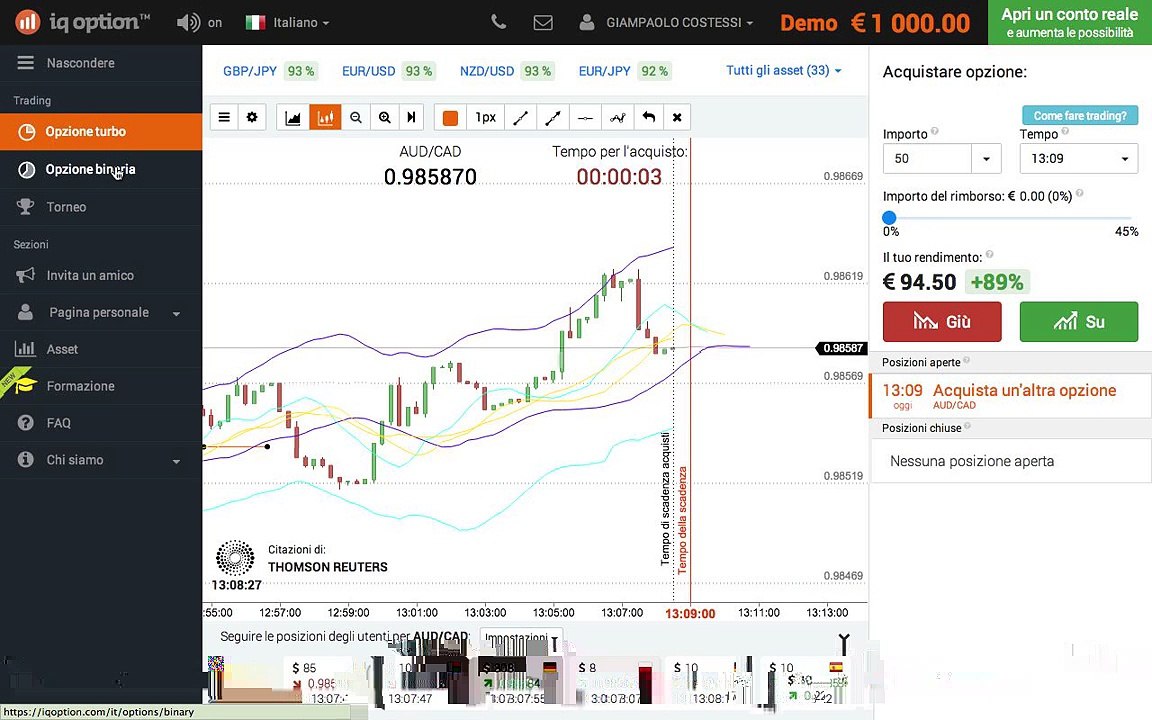Open Importo amount dropdown arrow
Image resolution: width=1152 pixels, height=720 pixels.
pos(987,159)
